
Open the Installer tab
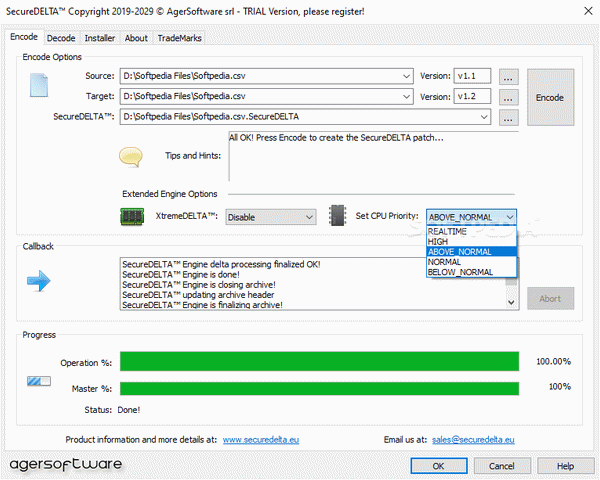click(99, 38)
